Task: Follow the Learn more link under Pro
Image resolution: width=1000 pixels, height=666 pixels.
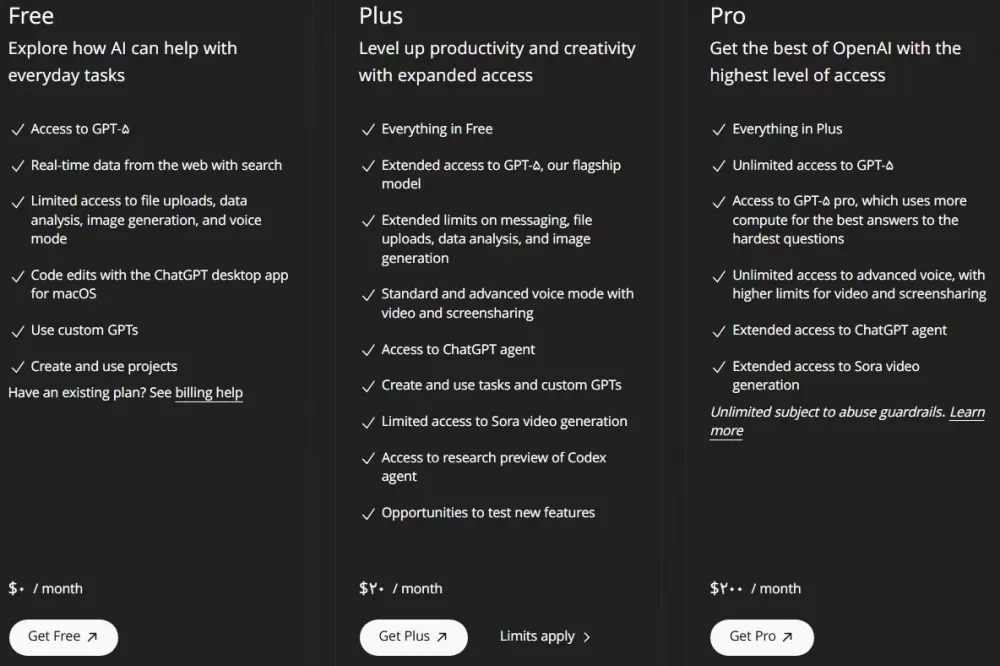Action: pyautogui.click(x=848, y=421)
